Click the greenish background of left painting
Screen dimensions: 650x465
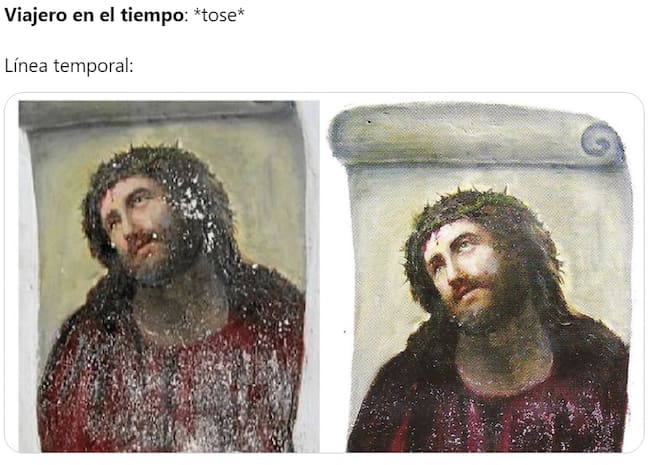[x=265, y=199]
